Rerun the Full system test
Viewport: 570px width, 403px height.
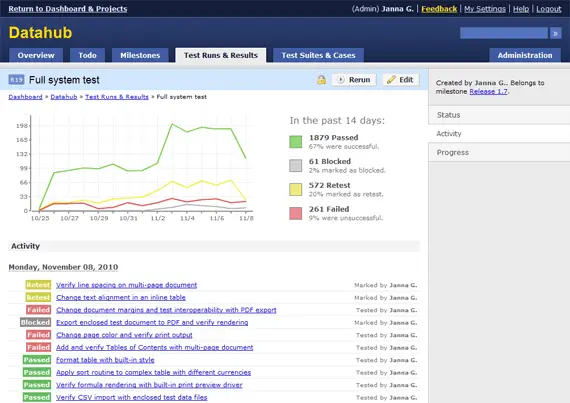point(354,80)
